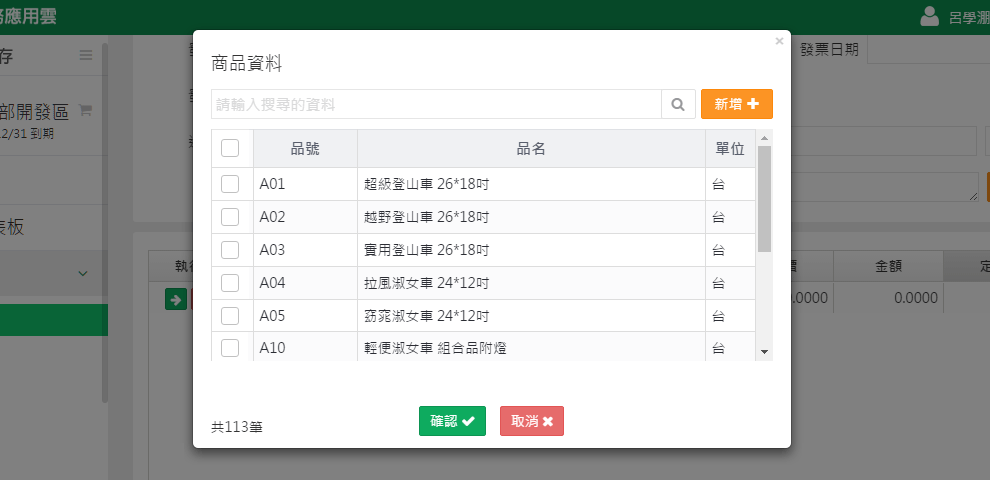Viewport: 990px width, 480px height.
Task: Click the product list vertical scrollbar thumb
Action: pyautogui.click(x=765, y=198)
